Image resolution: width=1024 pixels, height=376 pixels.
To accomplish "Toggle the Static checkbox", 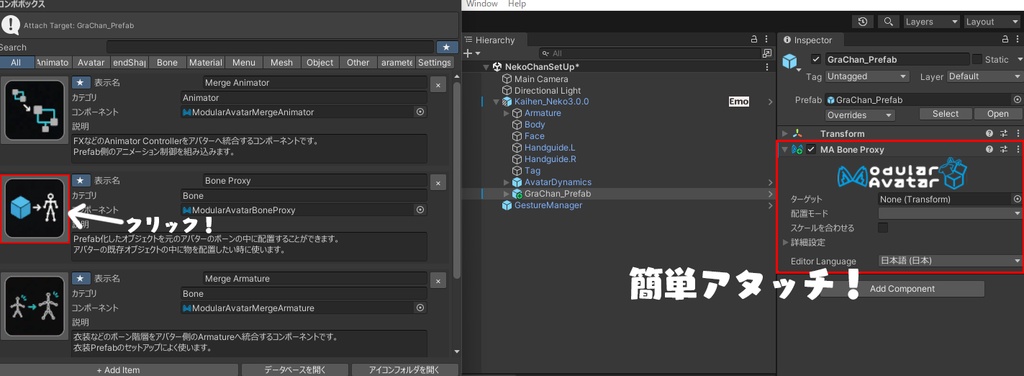I will pyautogui.click(x=978, y=59).
